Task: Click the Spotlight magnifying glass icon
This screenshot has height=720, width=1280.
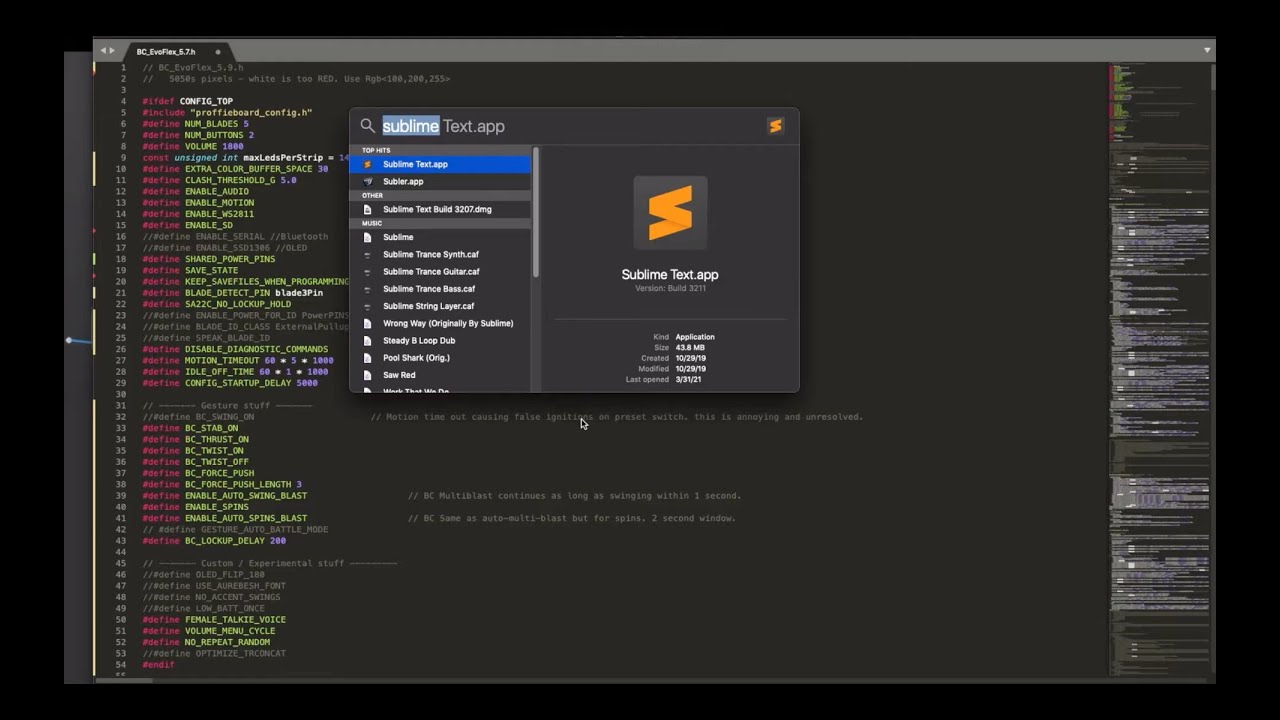Action: [x=367, y=126]
